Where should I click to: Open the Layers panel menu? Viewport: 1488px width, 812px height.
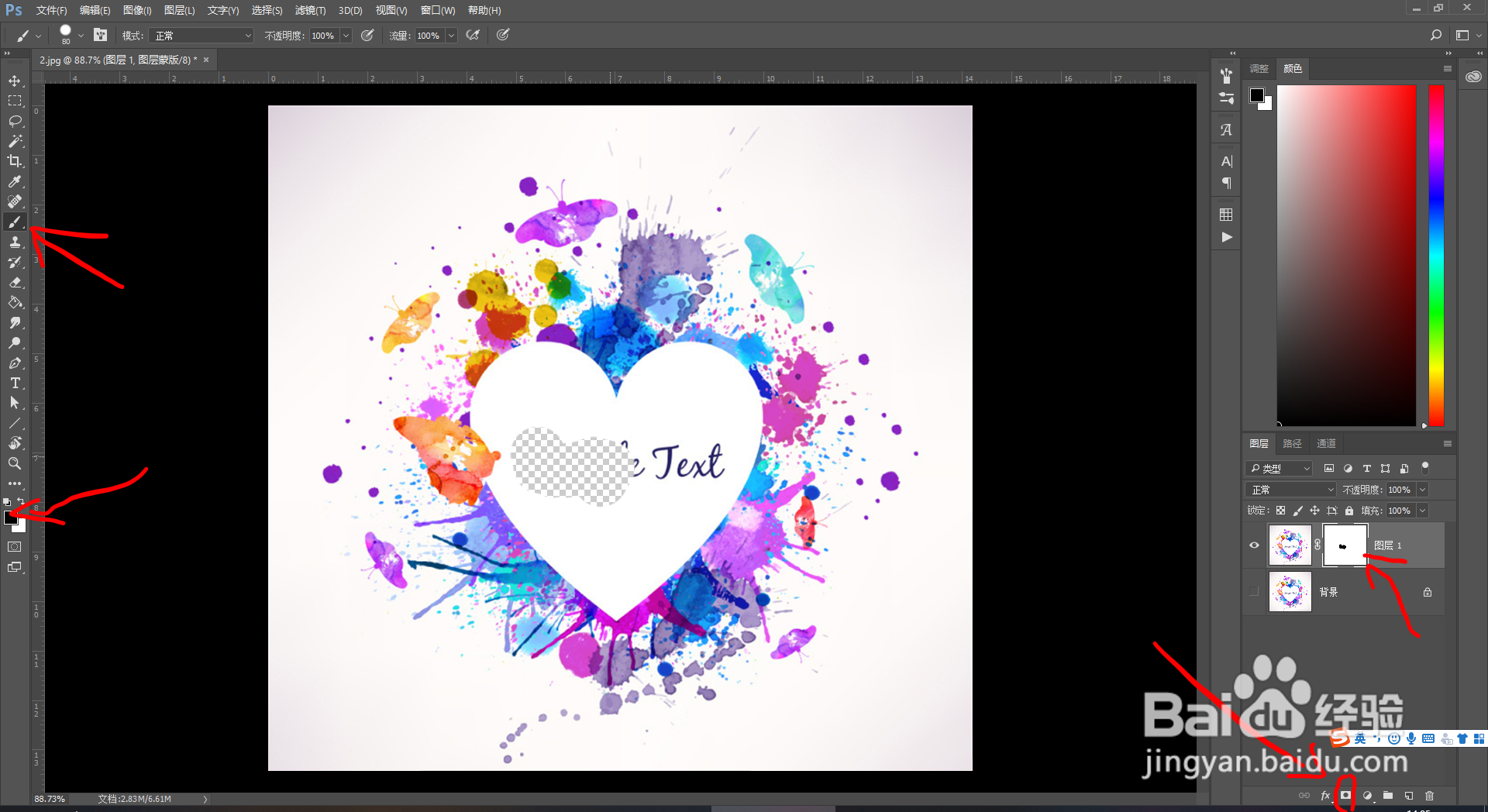1447,443
